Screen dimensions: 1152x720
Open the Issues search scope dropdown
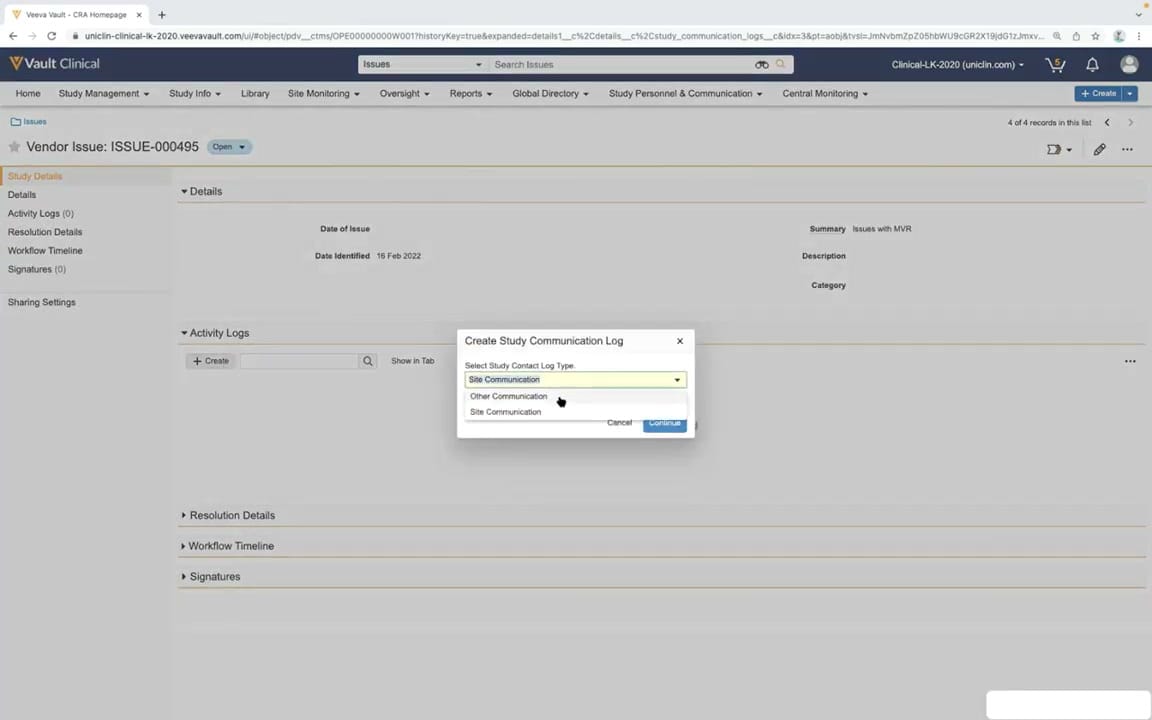point(422,65)
